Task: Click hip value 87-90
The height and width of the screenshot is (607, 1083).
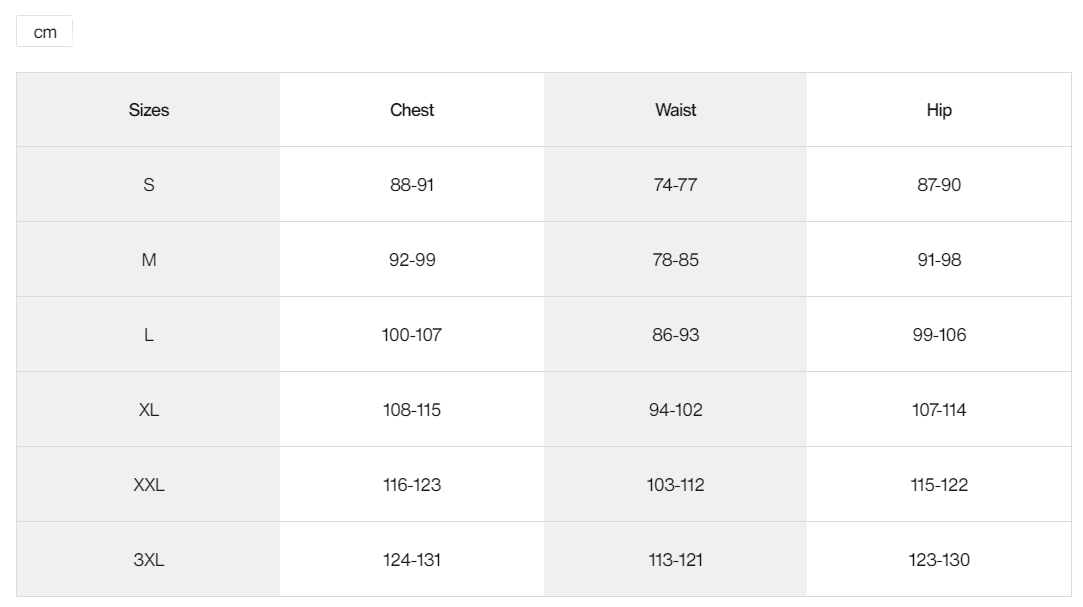Action: (939, 184)
